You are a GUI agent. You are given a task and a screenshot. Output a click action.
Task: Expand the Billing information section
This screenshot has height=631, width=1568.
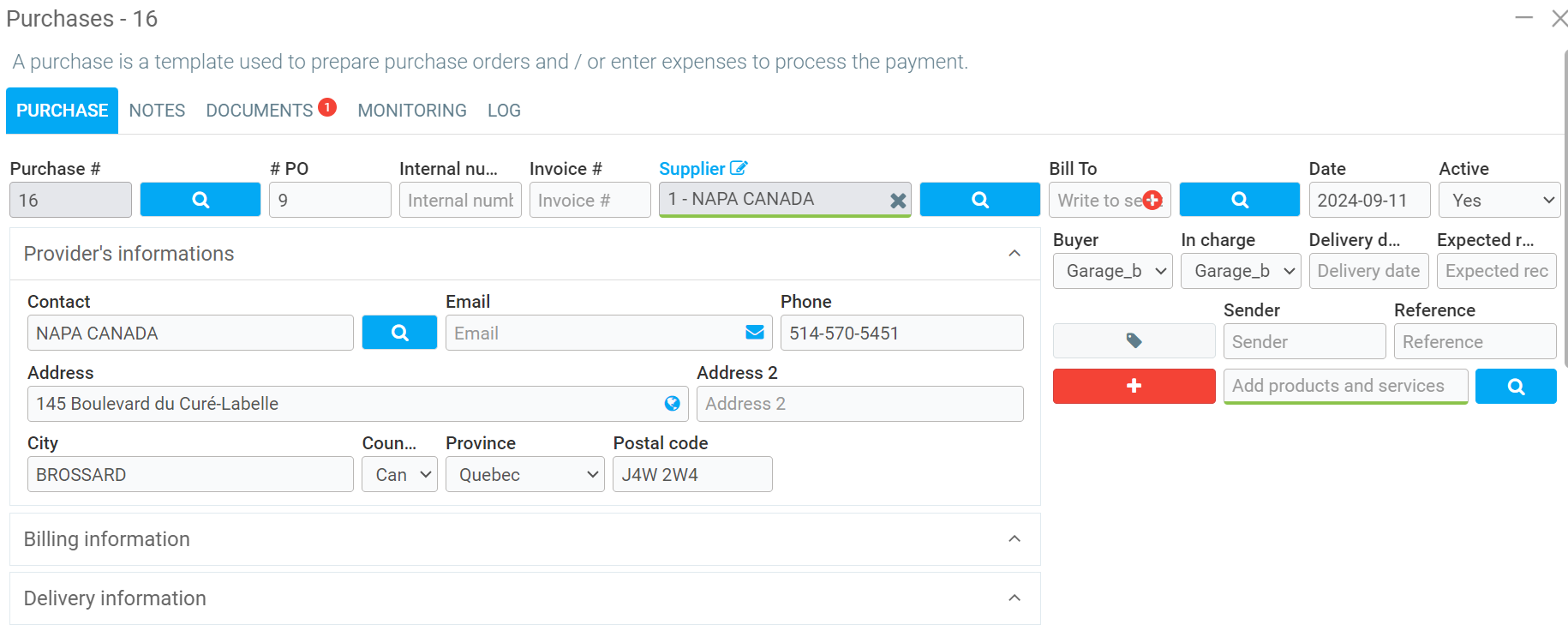1014,539
